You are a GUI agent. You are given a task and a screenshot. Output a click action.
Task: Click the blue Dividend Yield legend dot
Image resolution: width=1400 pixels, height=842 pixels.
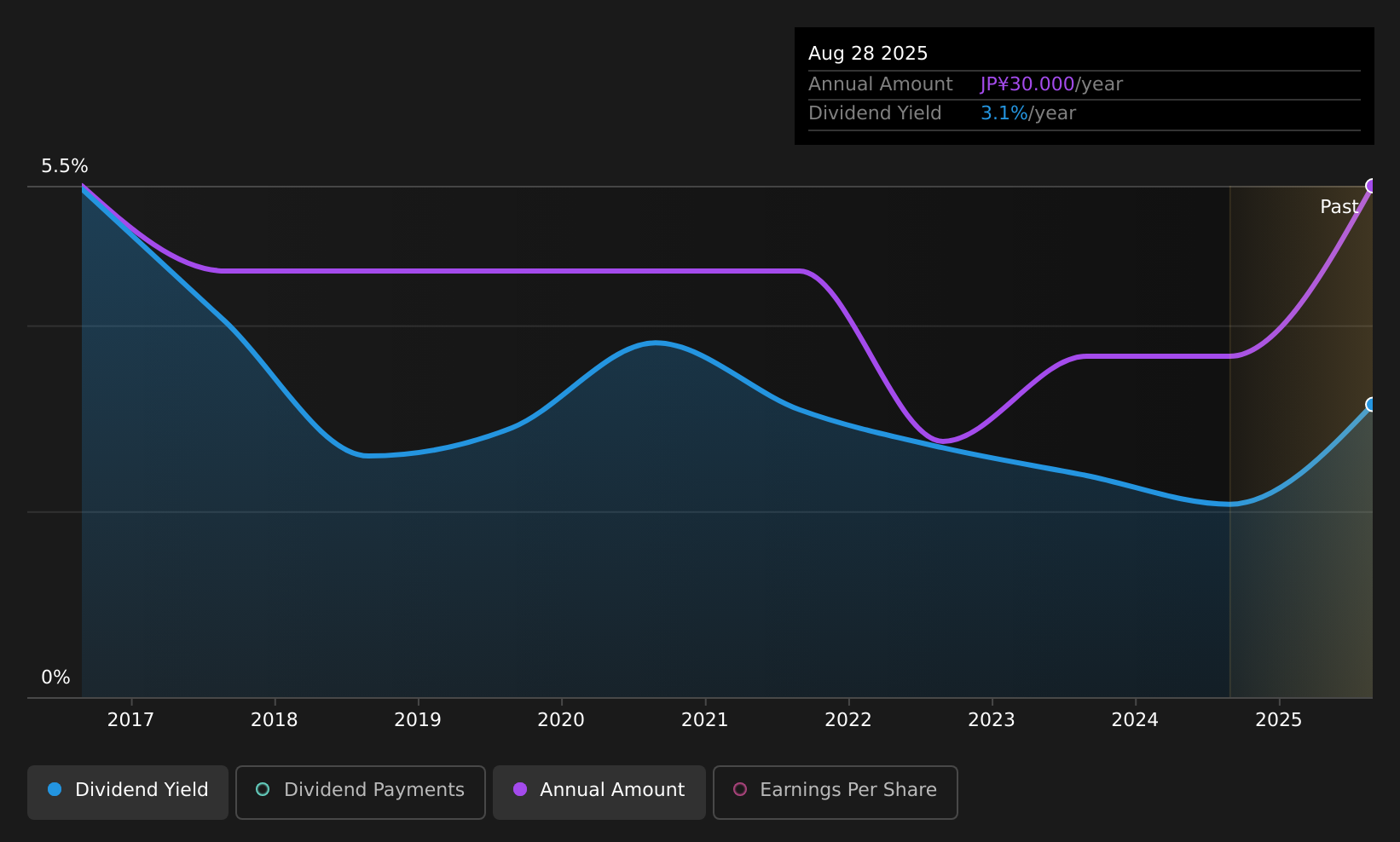55,789
